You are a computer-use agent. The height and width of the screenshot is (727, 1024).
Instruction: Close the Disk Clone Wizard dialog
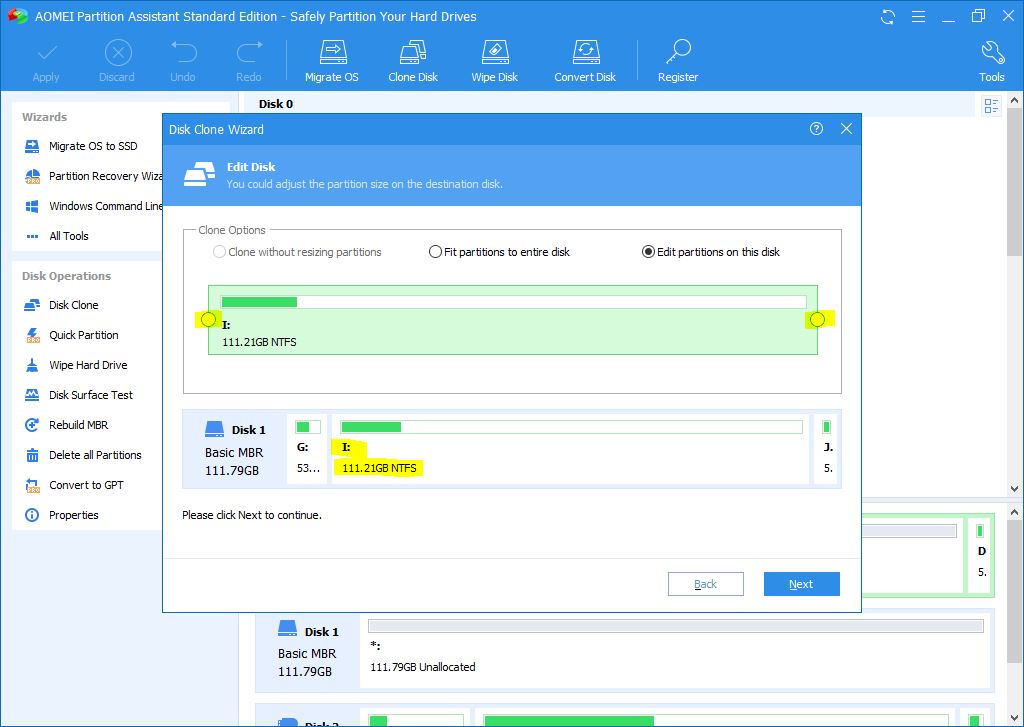846,129
